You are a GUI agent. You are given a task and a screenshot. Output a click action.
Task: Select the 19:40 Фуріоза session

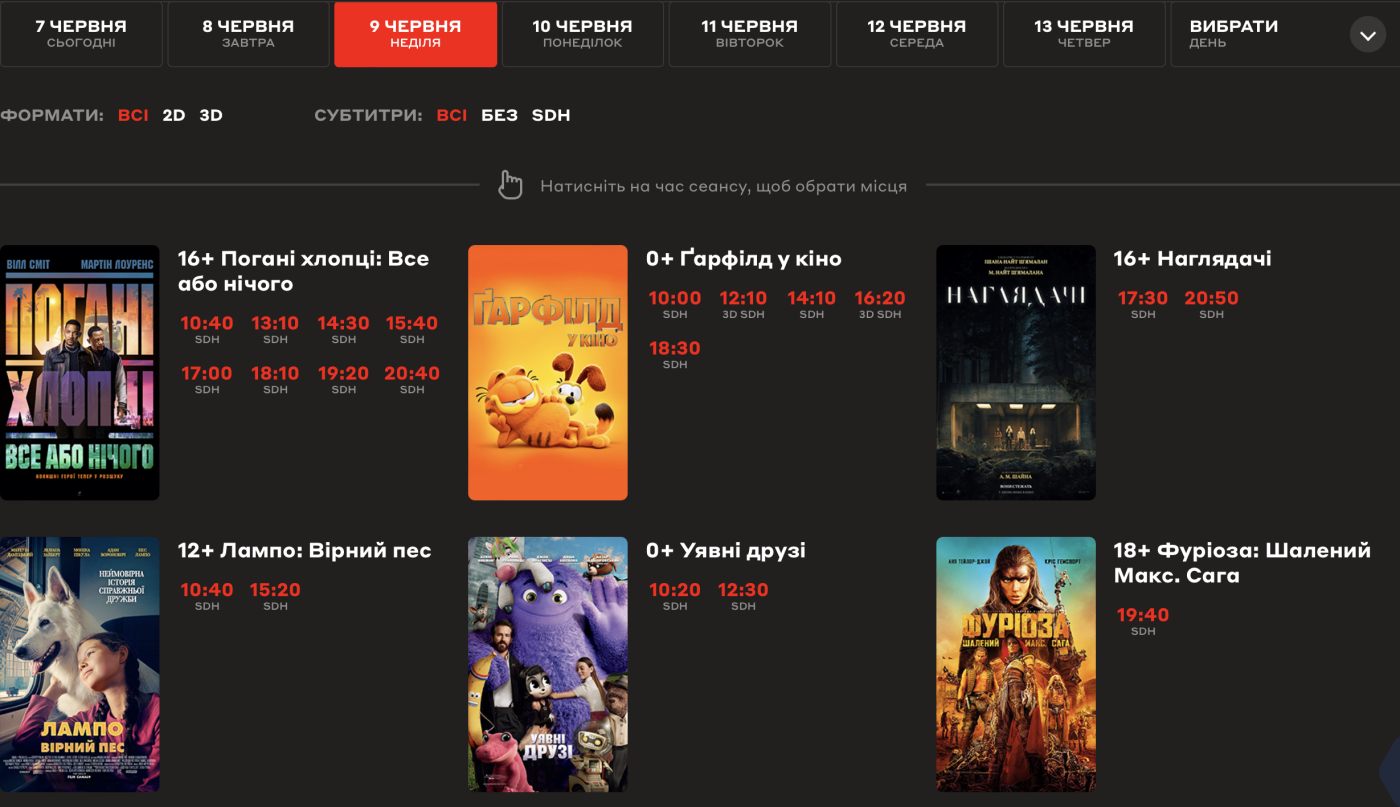click(1143, 621)
